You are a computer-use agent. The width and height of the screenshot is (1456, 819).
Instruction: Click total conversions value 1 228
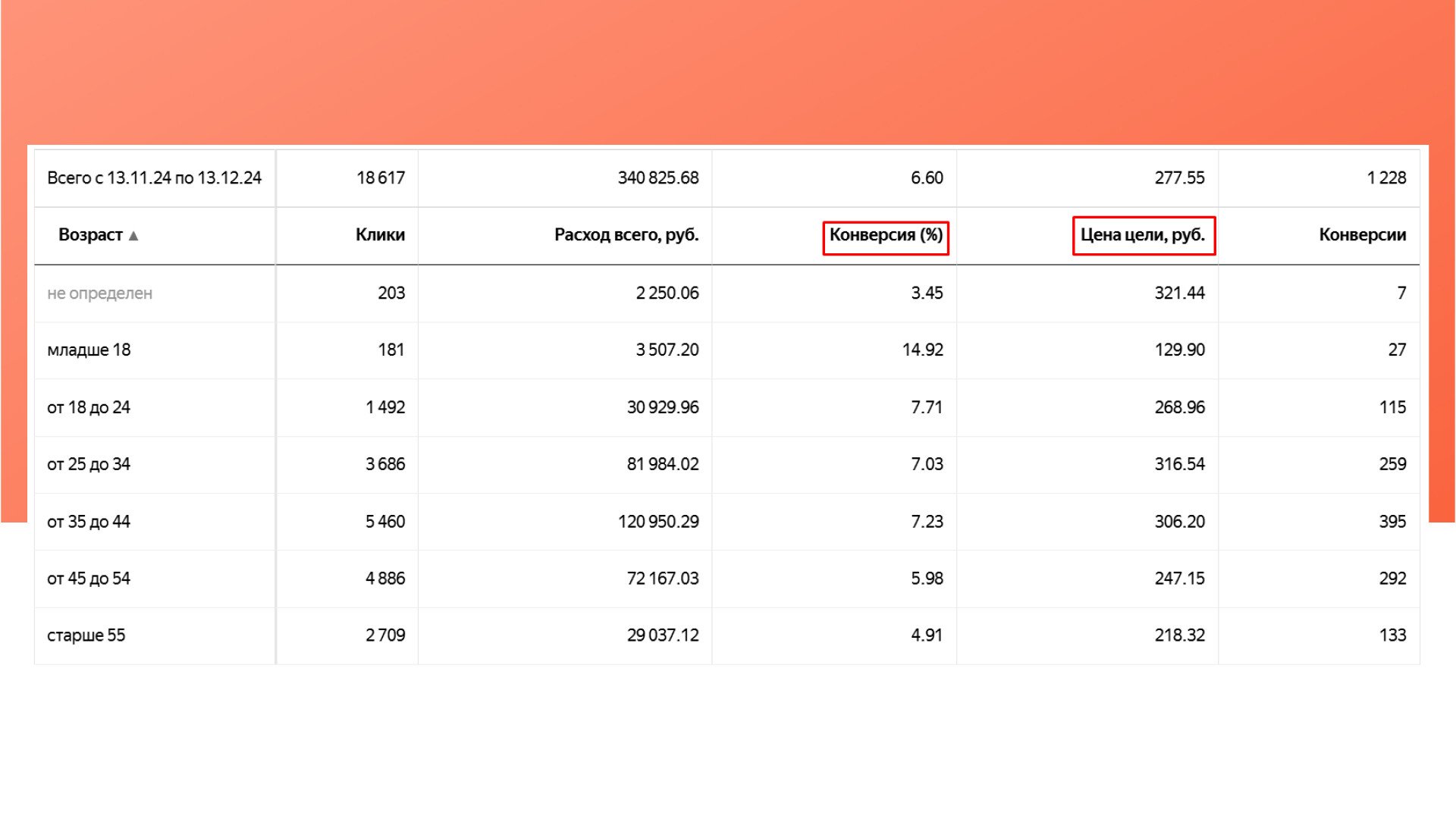(x=1386, y=178)
